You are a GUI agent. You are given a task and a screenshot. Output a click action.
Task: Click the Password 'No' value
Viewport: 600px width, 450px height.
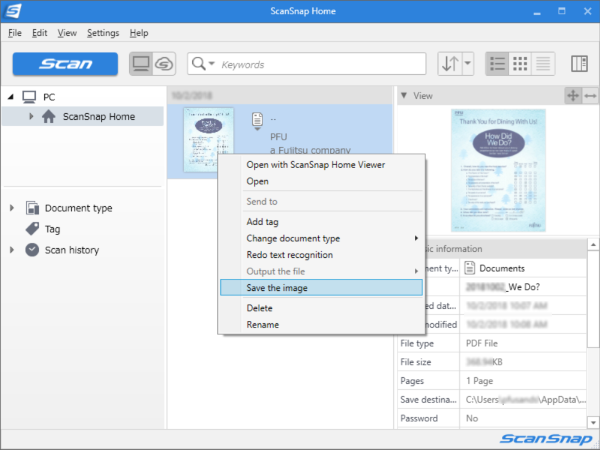[x=472, y=418]
